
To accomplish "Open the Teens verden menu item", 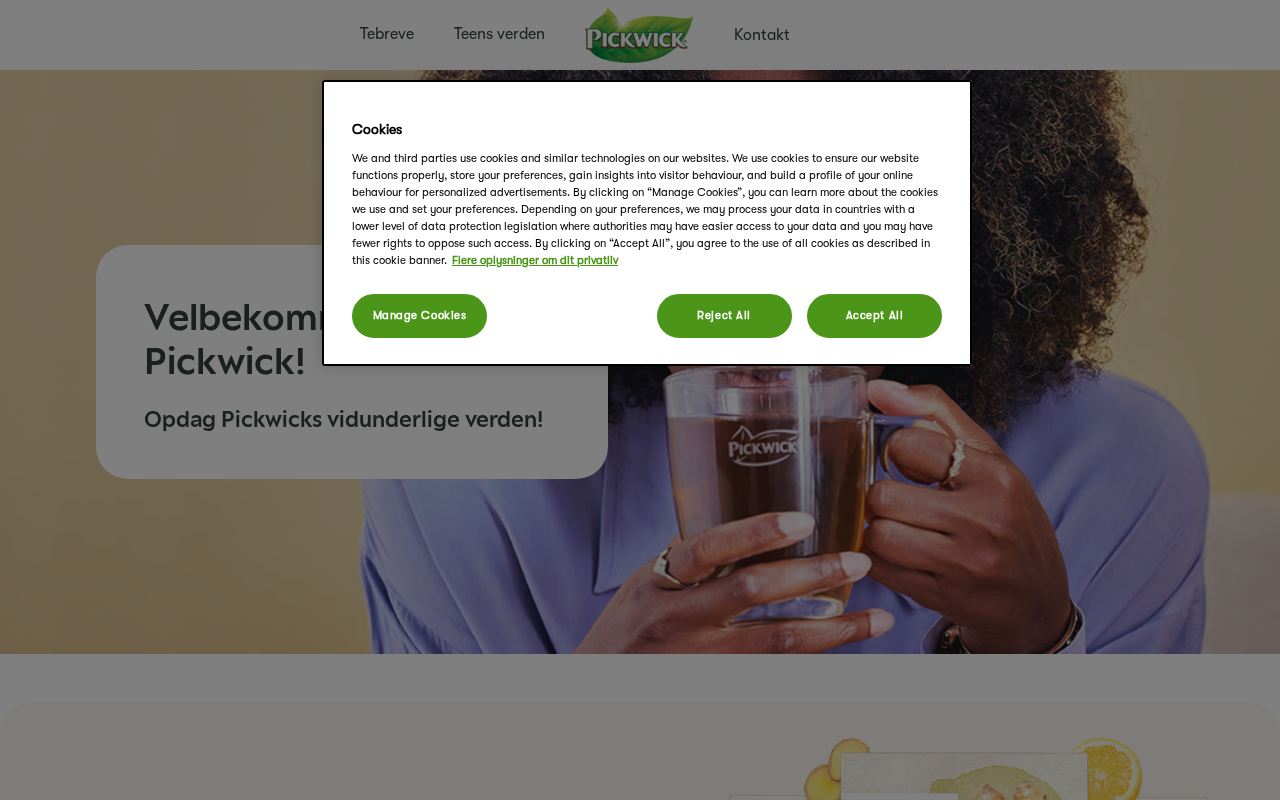I will (x=499, y=34).
